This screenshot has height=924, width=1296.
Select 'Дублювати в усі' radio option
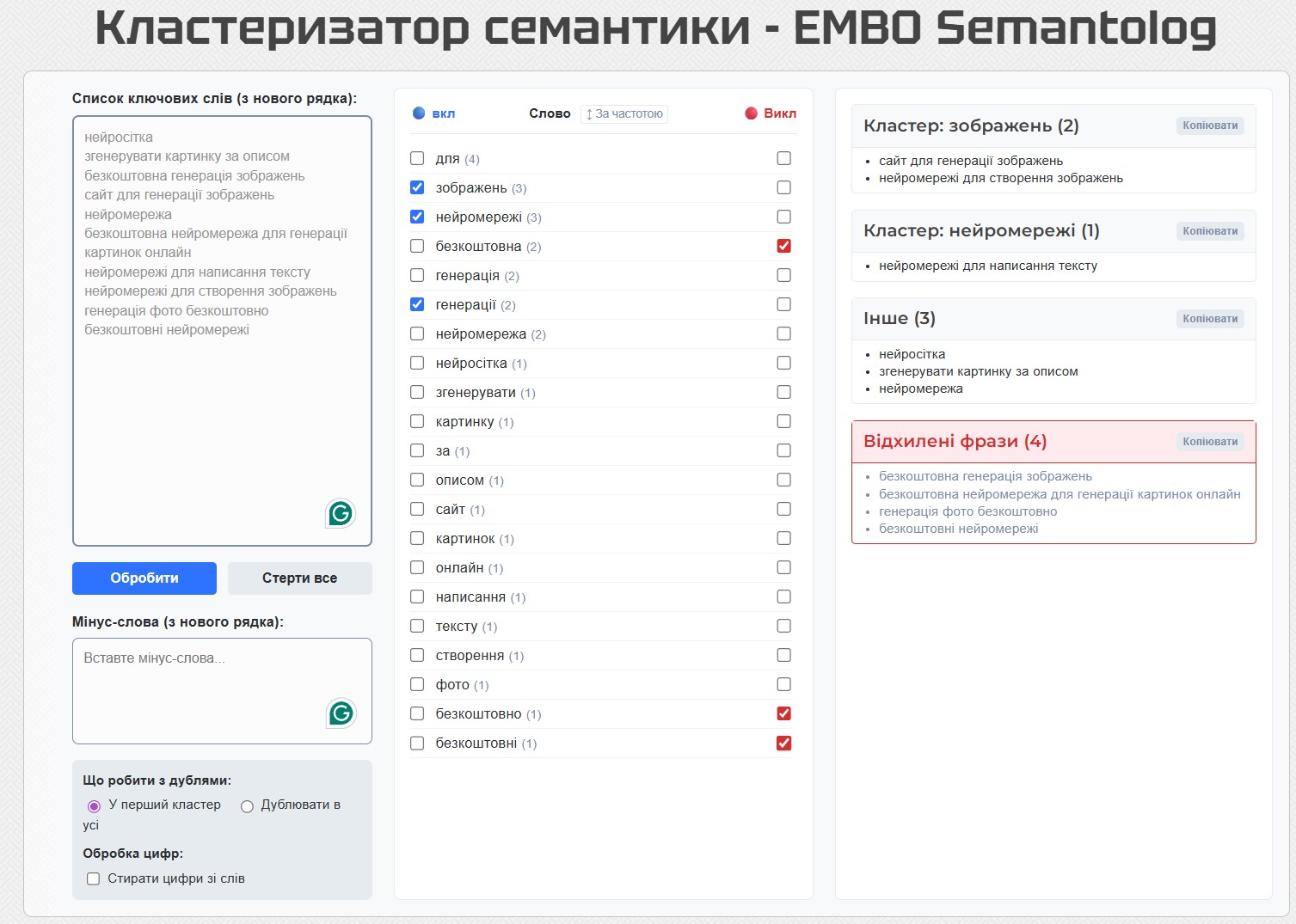tap(247, 806)
